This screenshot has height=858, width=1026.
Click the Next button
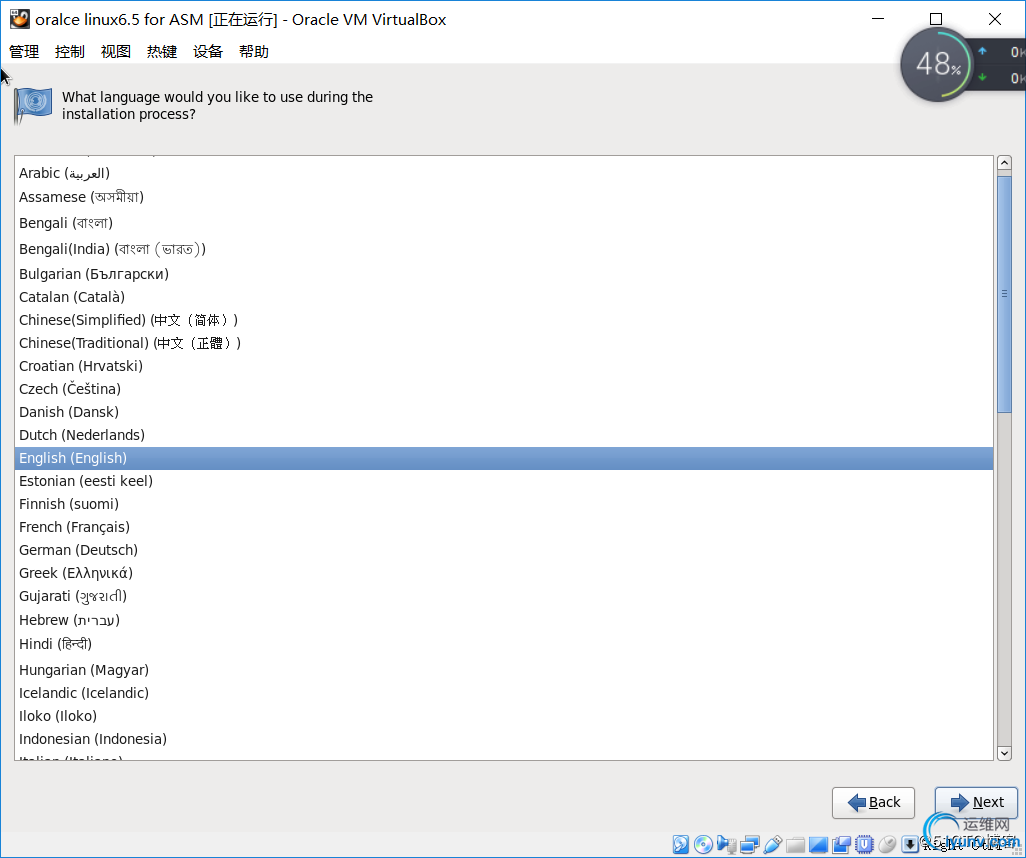tap(976, 802)
